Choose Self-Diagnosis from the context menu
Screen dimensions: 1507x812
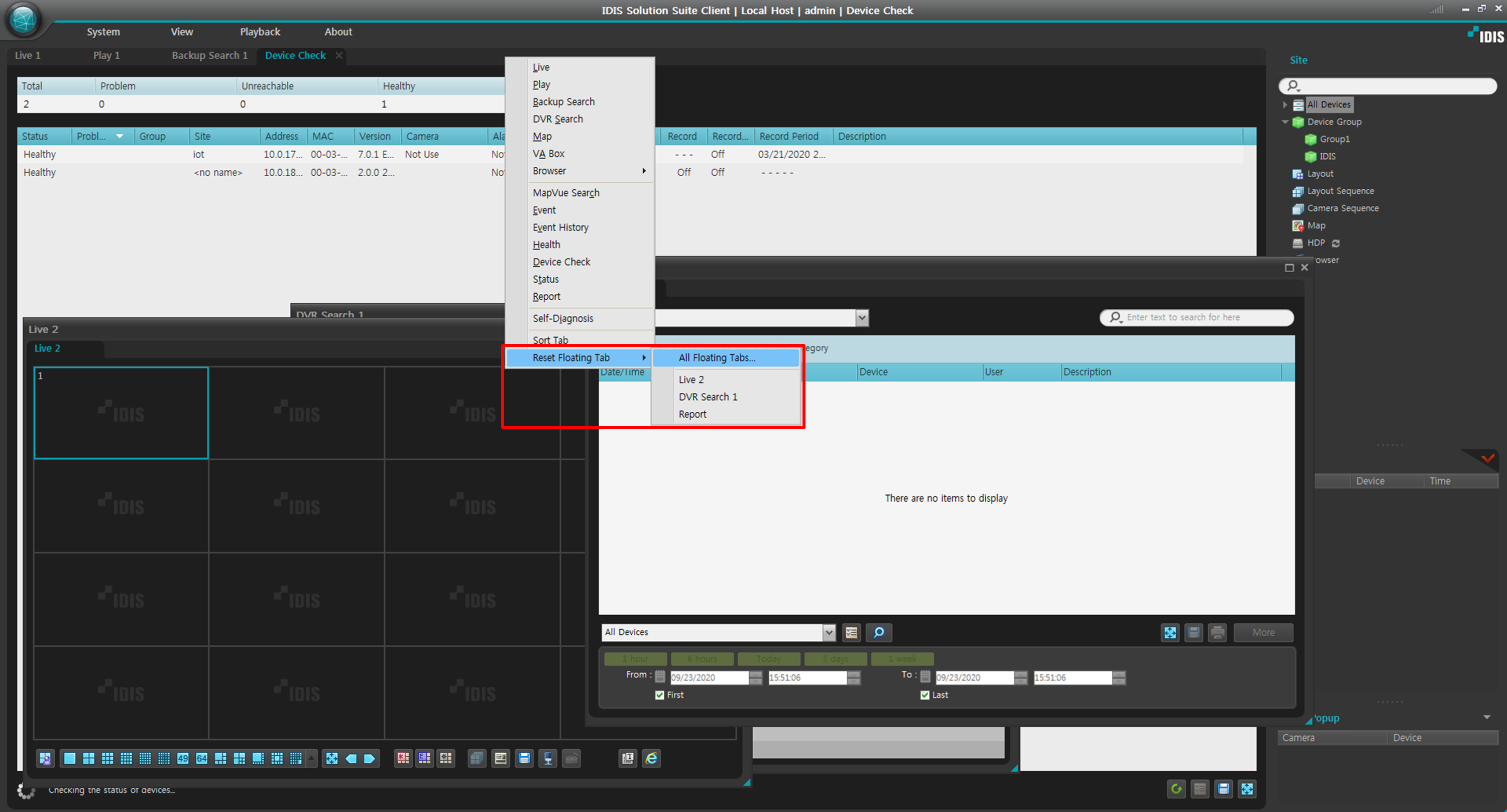562,318
